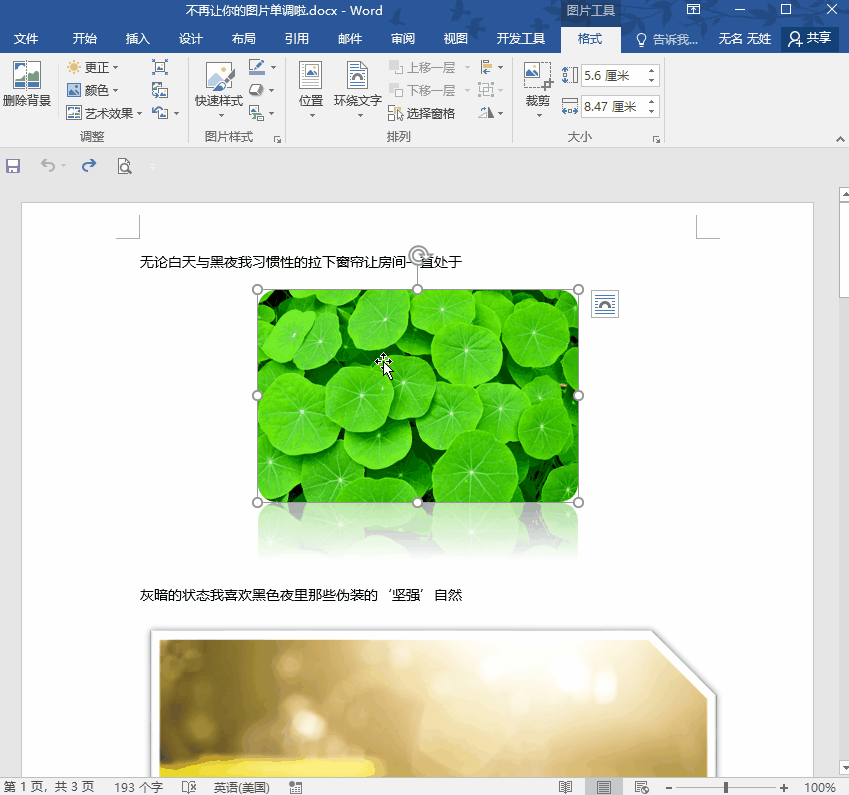
Task: Click the Share (共享) button
Action: 810,38
